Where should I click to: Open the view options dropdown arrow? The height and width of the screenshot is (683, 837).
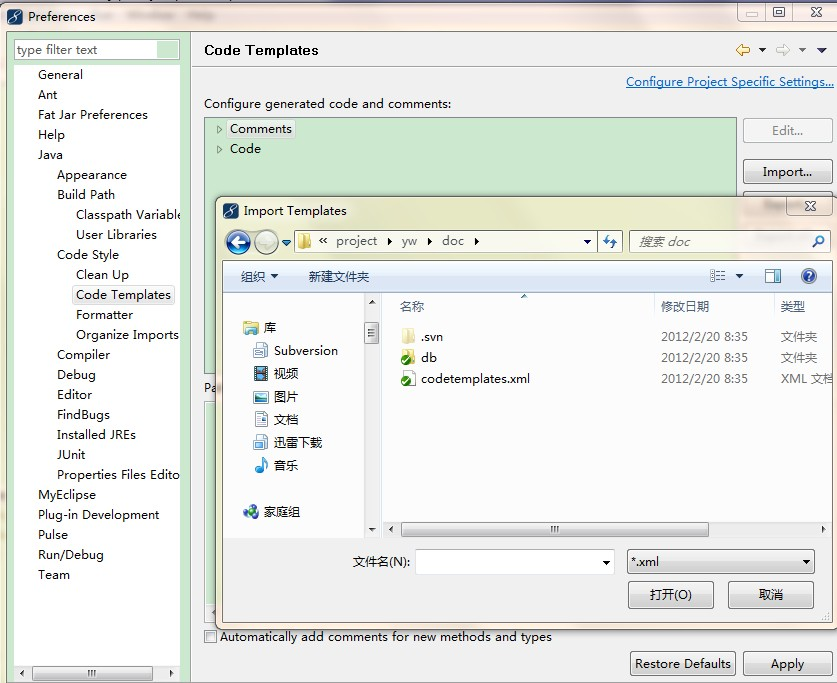739,276
